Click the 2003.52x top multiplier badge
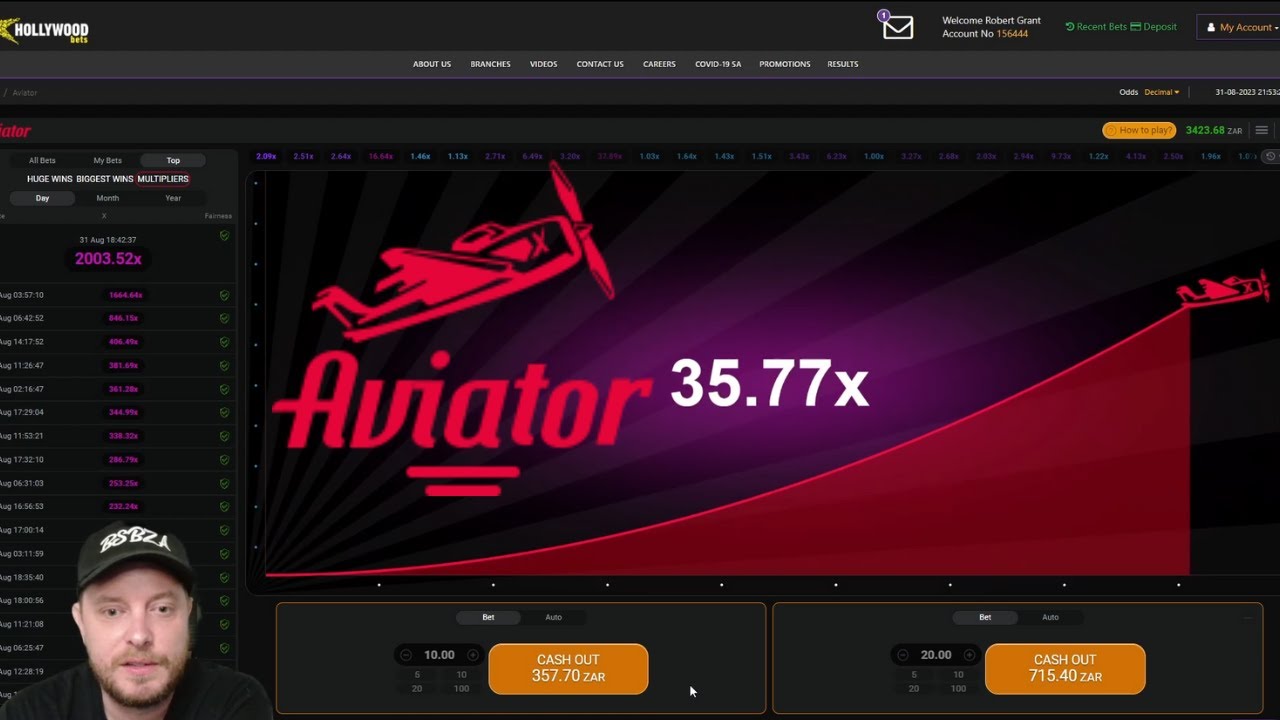The height and width of the screenshot is (720, 1280). (108, 259)
